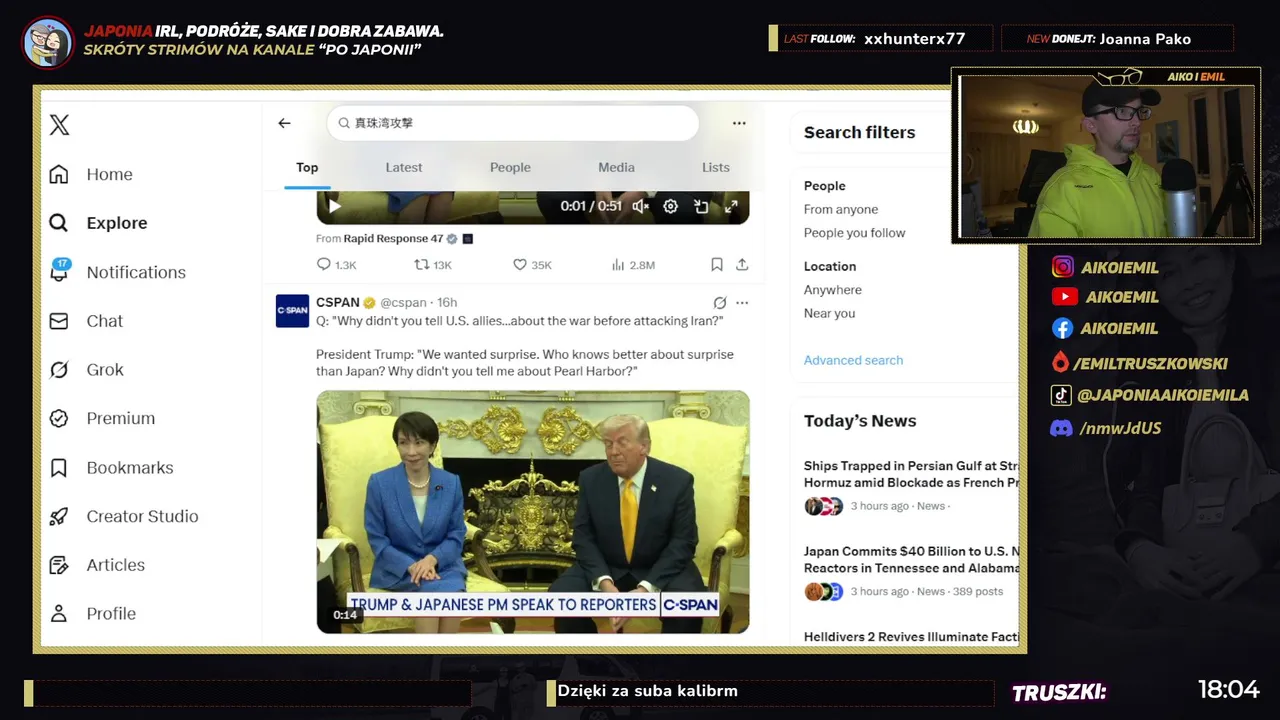Click the 16h post timestamp
Screen dimensions: 1280x720
pos(447,302)
